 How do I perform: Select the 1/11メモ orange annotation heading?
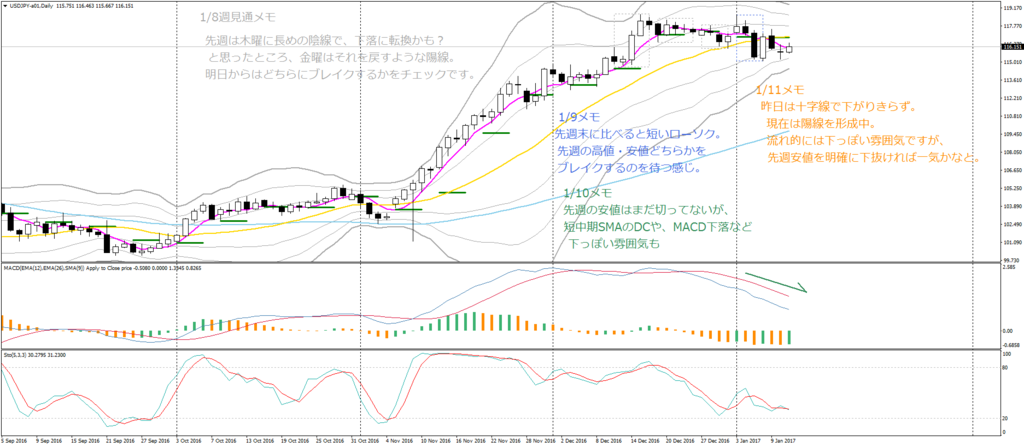(x=780, y=90)
